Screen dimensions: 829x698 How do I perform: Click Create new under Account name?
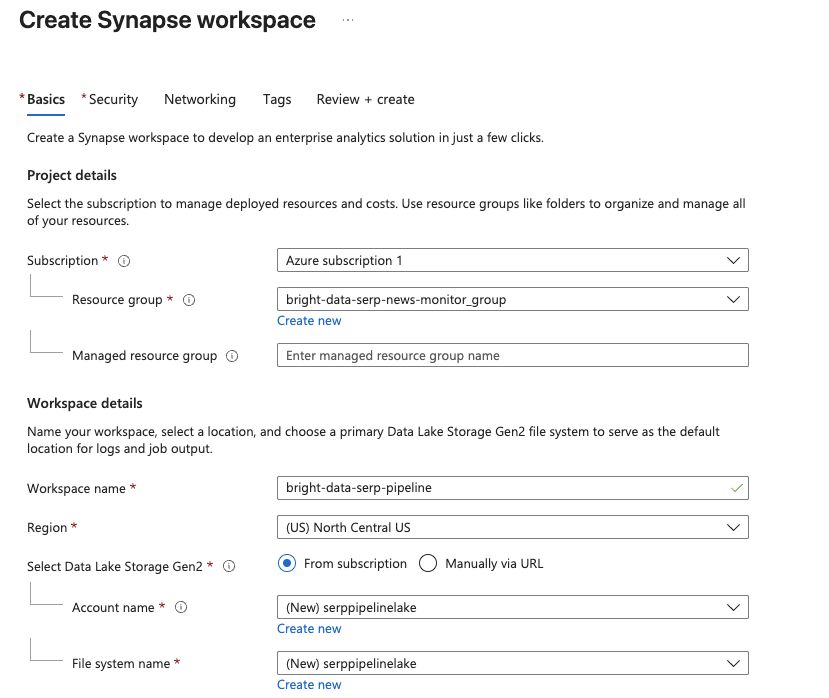[x=309, y=628]
